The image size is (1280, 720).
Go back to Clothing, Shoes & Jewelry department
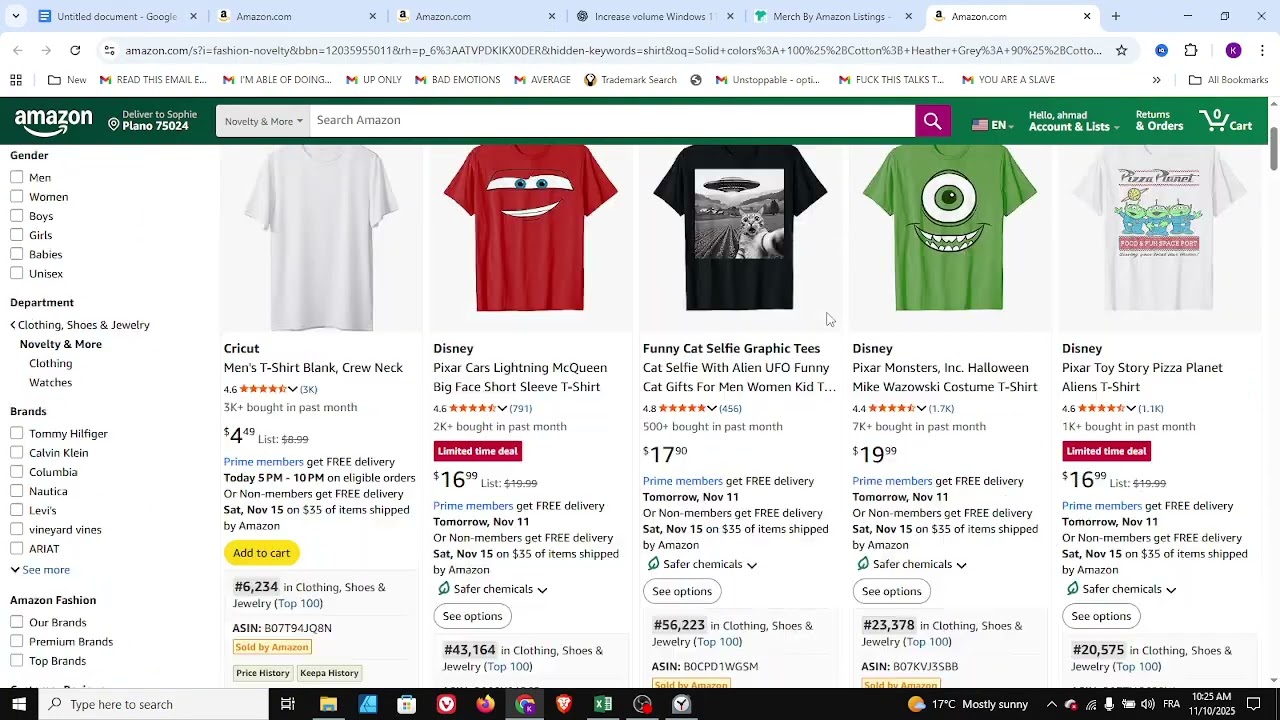pos(80,325)
